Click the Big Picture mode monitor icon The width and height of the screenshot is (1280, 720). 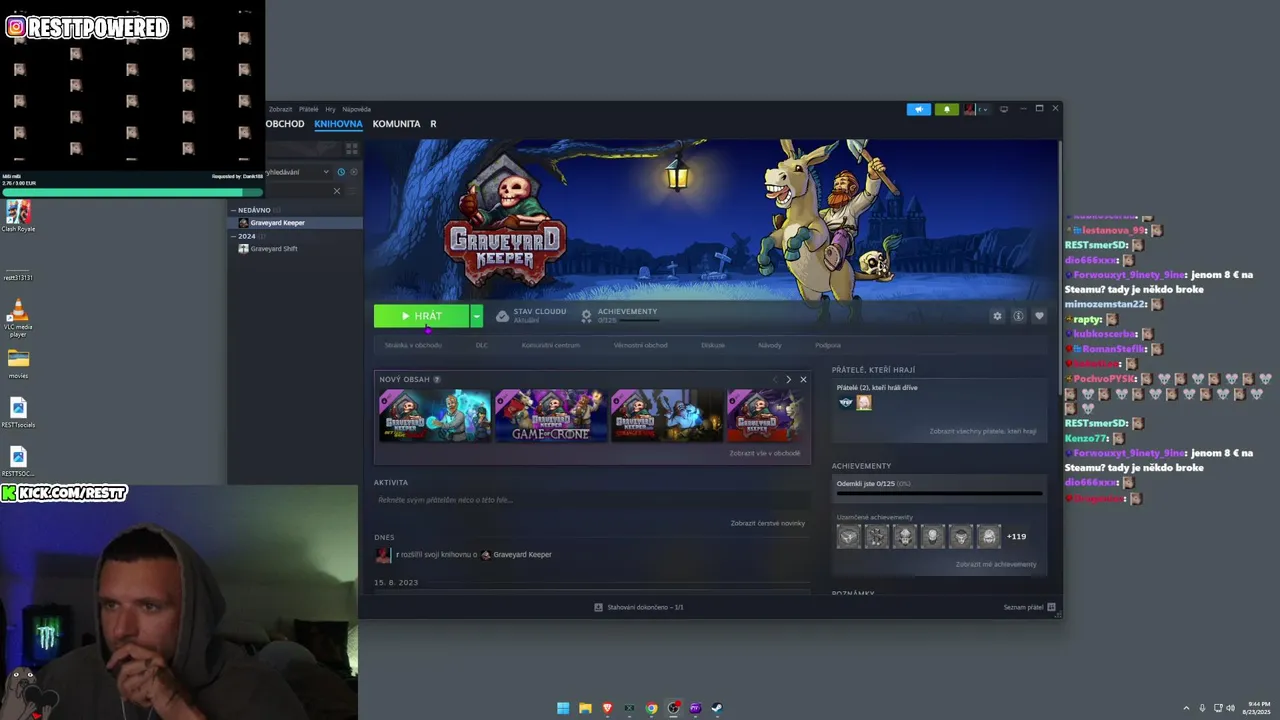pyautogui.click(x=1004, y=109)
